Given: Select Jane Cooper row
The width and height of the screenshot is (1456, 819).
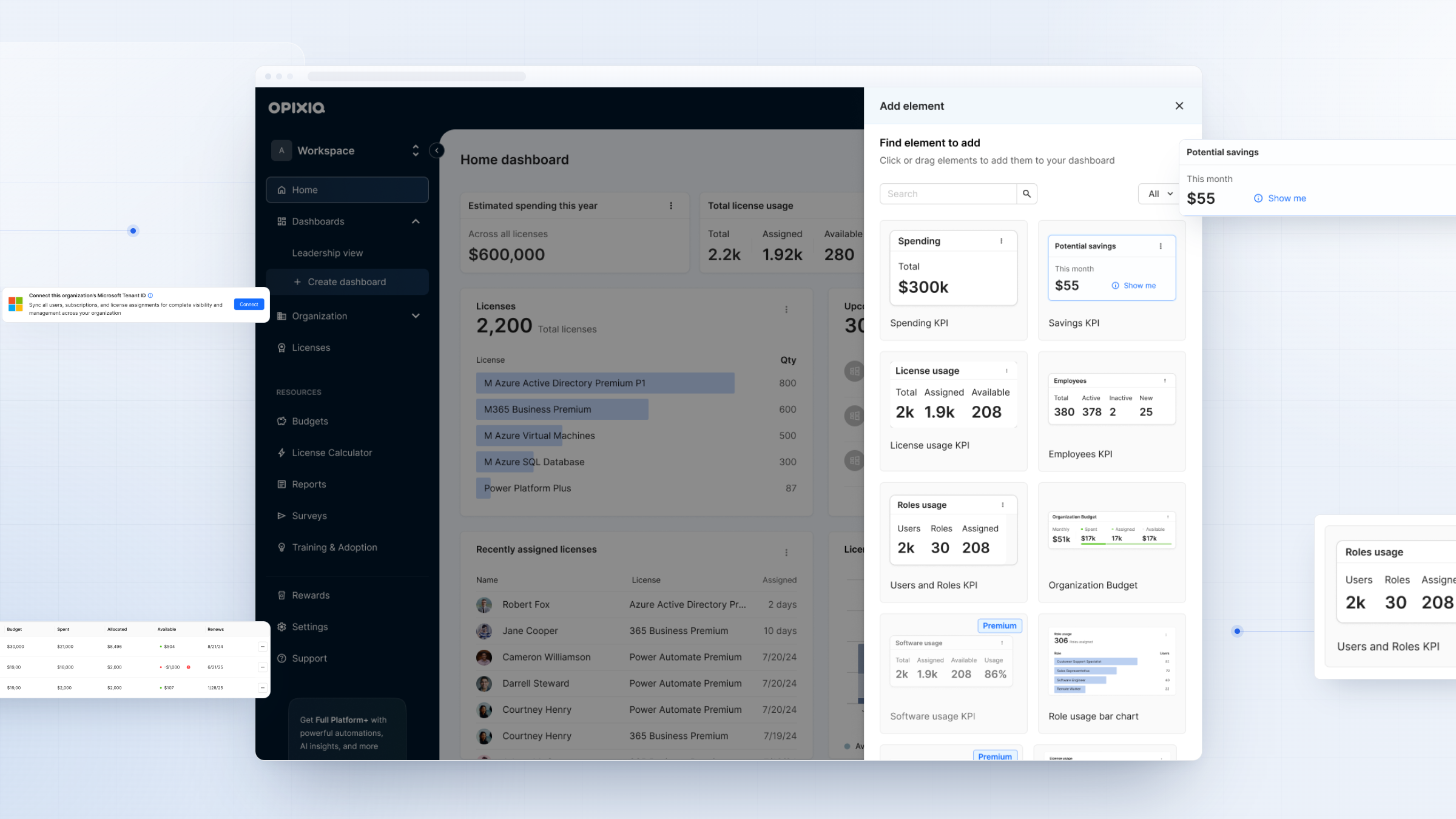Looking at the screenshot, I should [636, 631].
